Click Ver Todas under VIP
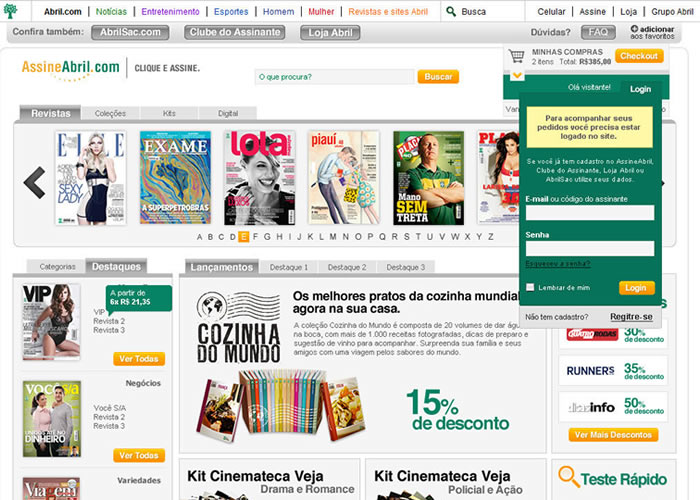 [139, 358]
